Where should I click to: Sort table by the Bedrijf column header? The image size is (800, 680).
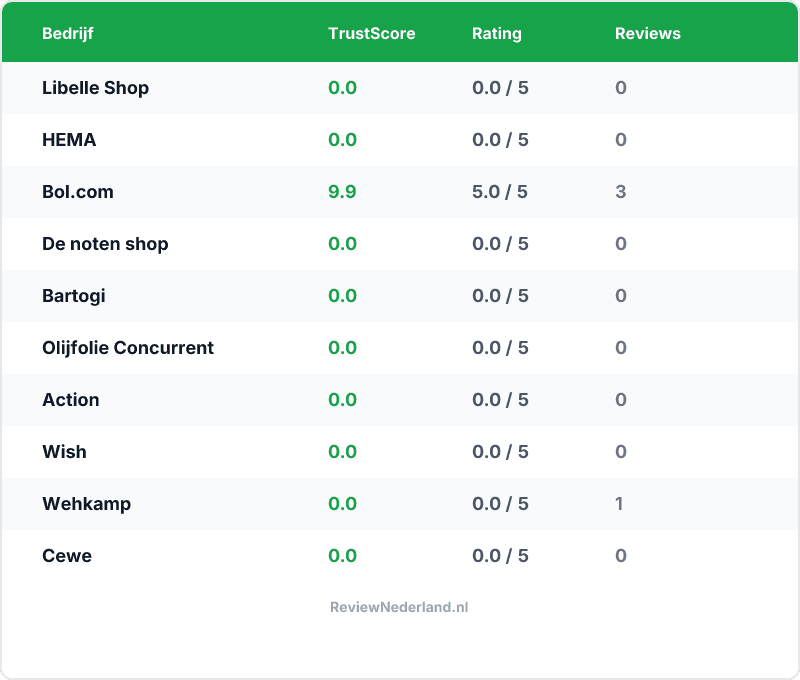[67, 33]
